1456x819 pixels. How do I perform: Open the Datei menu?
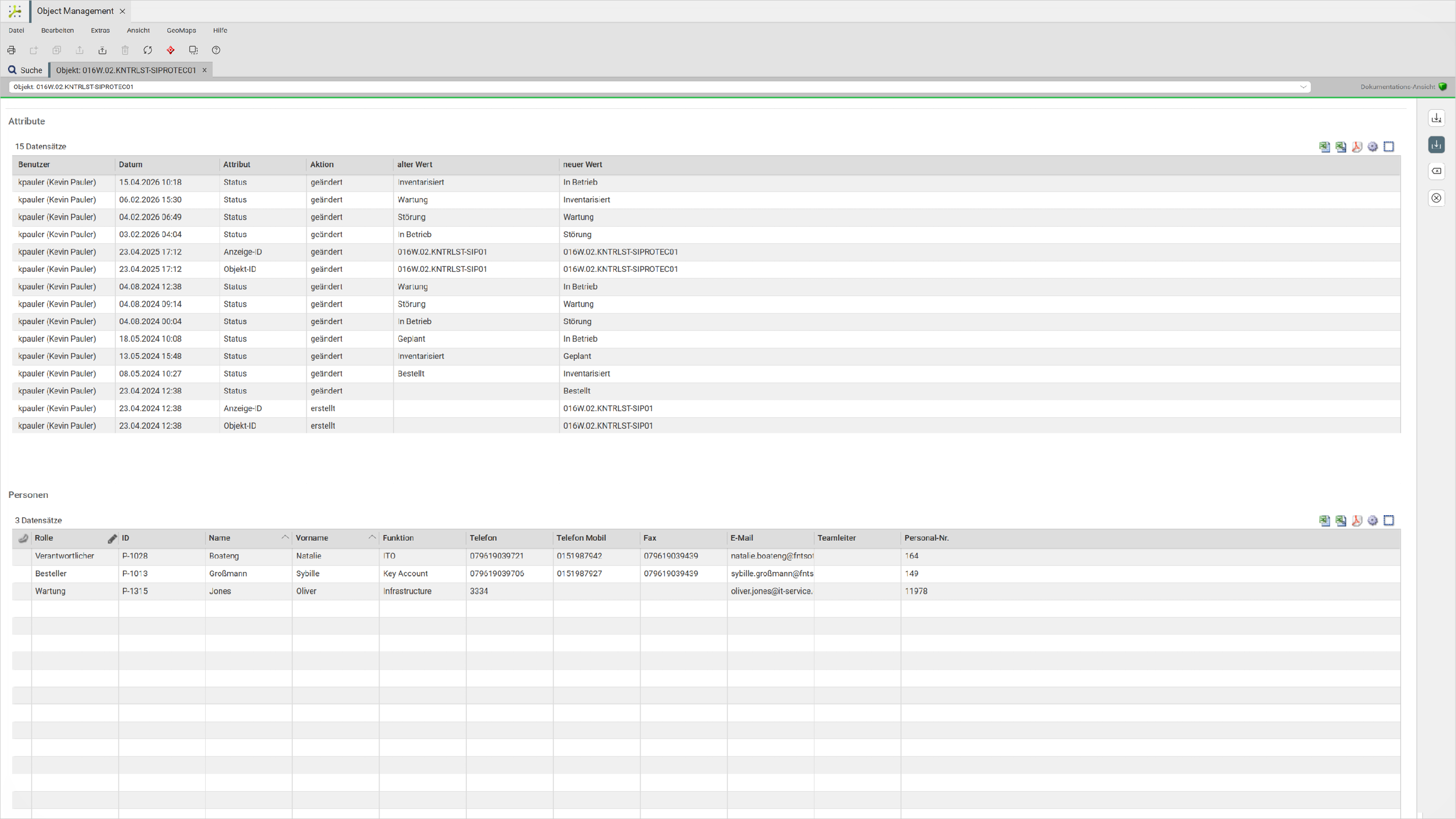pos(16,30)
